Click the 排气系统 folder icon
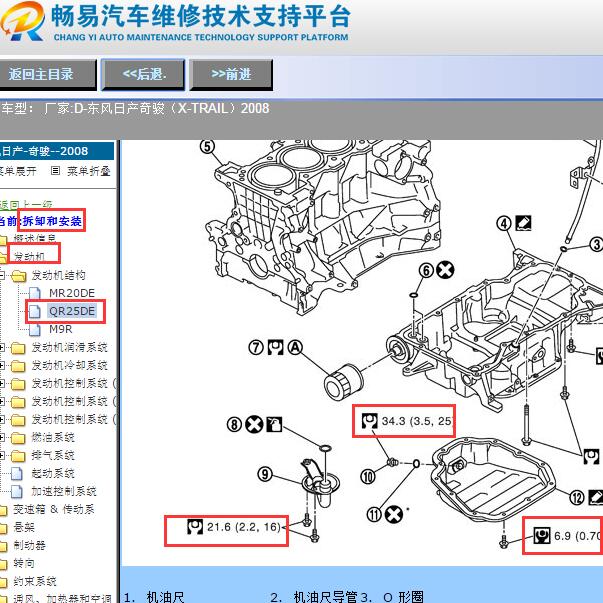The width and height of the screenshot is (603, 603). [18, 456]
